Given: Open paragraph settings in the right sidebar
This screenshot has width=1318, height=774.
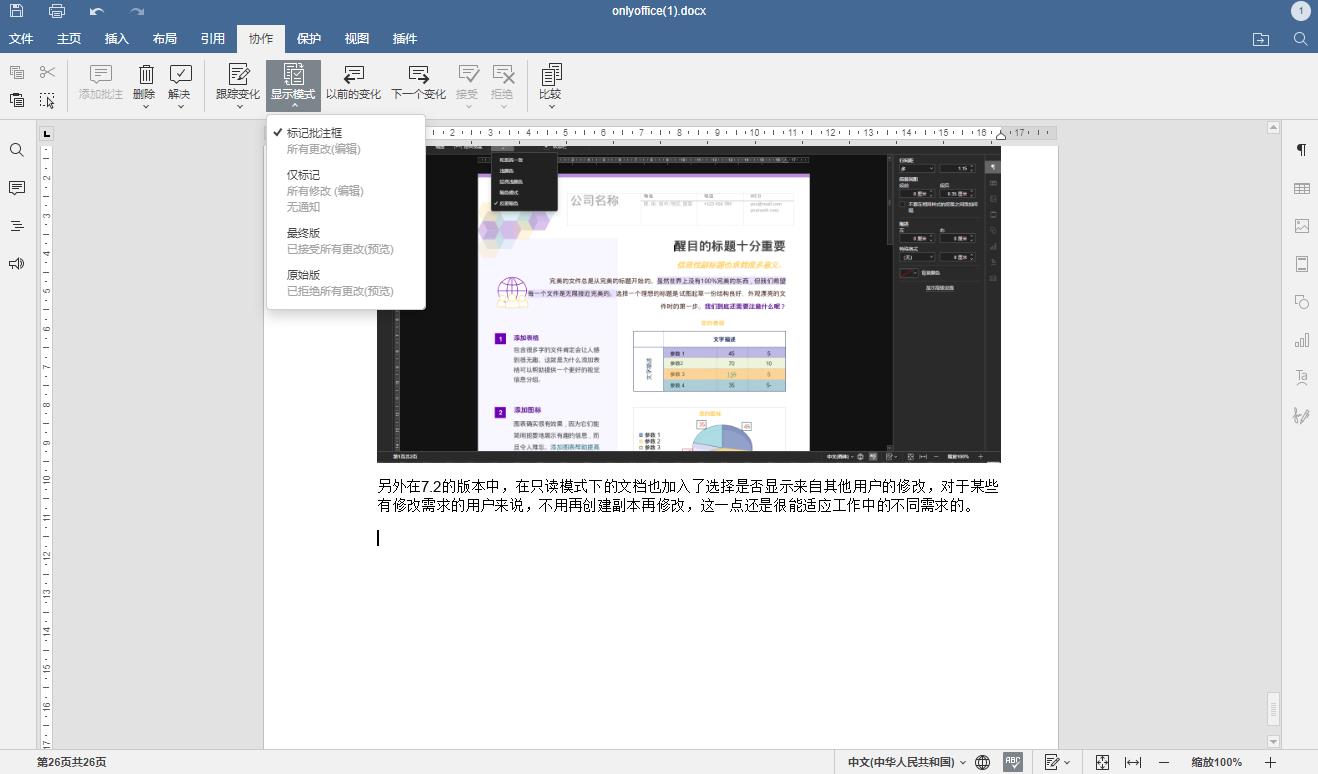Looking at the screenshot, I should click(1301, 148).
